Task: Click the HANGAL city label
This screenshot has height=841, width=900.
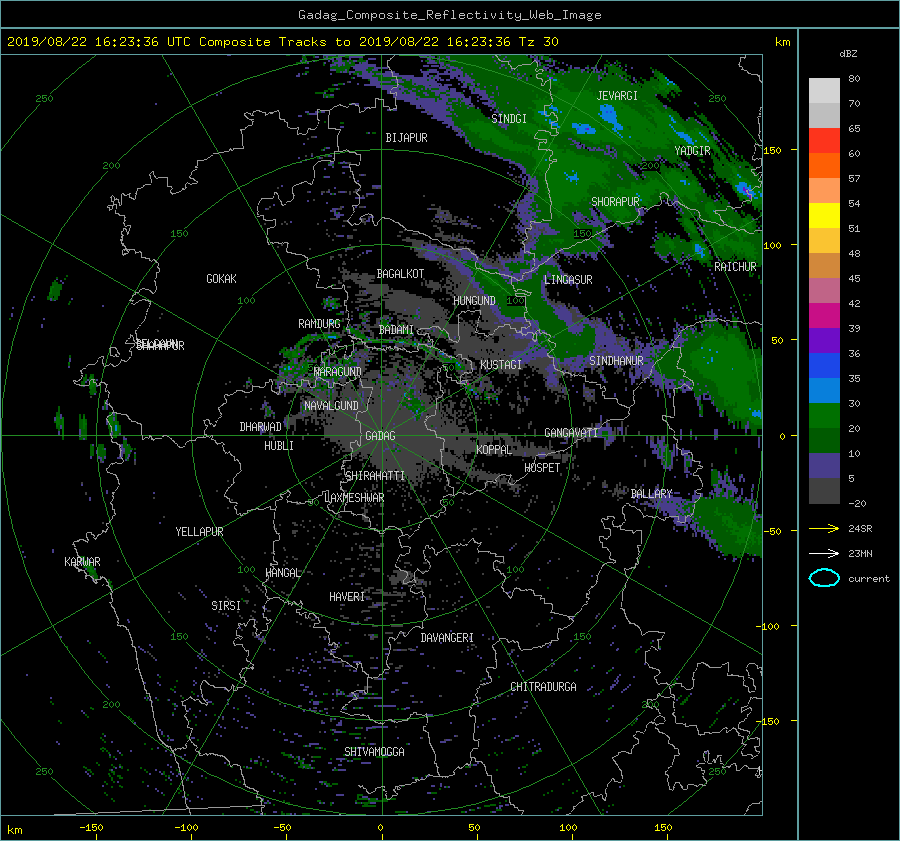Action: (283, 573)
